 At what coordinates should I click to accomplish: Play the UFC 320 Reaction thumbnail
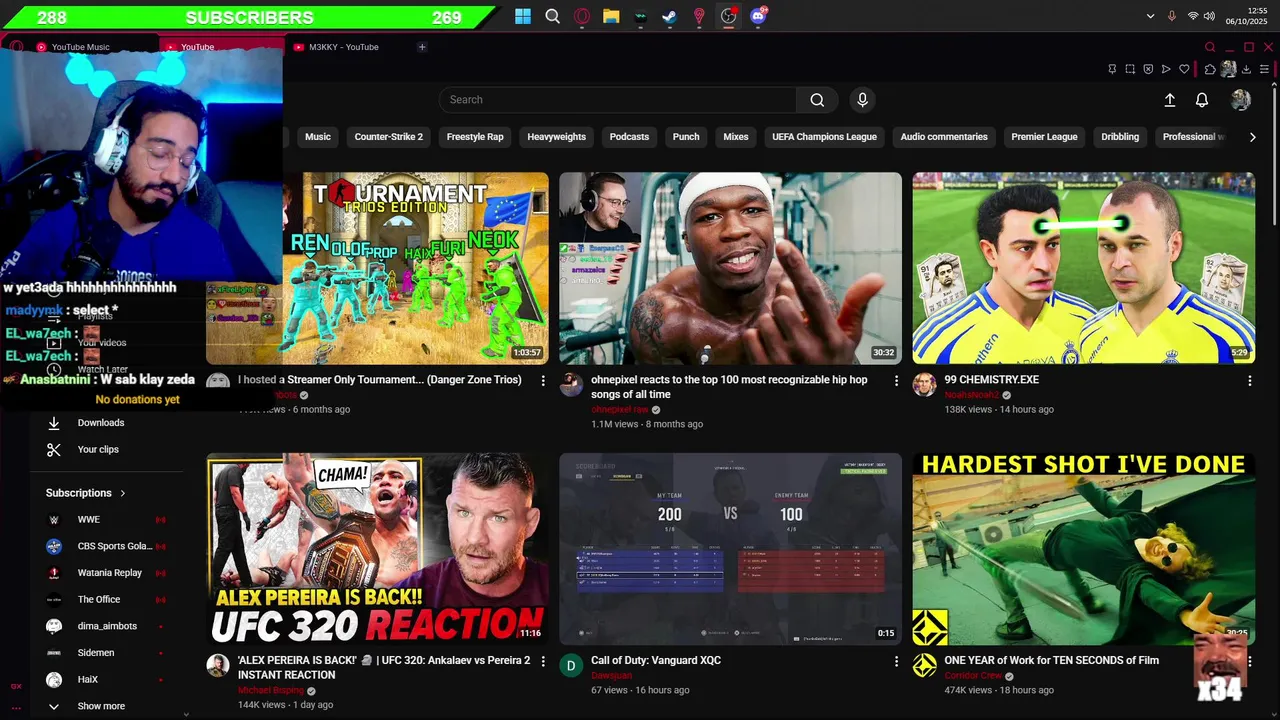(x=378, y=549)
